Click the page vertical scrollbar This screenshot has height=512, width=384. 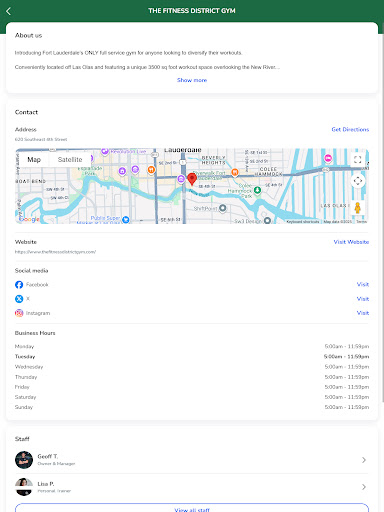pos(383,213)
